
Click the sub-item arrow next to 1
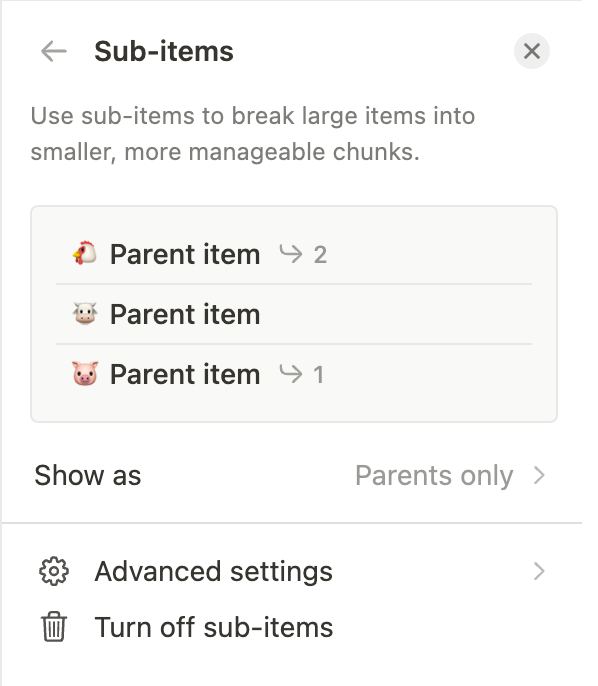click(290, 374)
